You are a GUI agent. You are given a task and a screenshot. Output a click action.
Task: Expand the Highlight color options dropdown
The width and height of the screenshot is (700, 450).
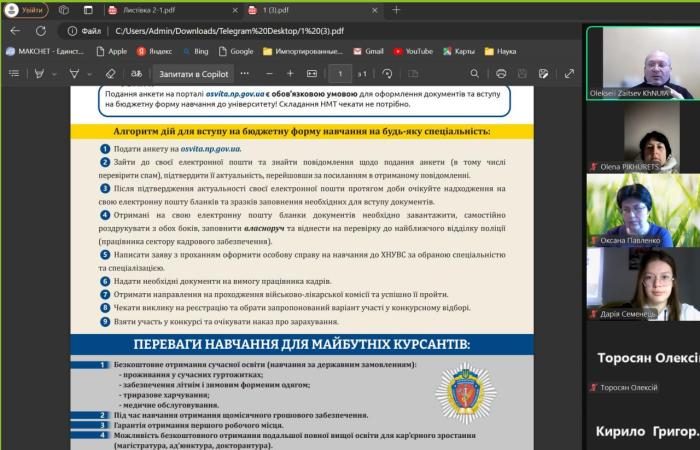89,73
